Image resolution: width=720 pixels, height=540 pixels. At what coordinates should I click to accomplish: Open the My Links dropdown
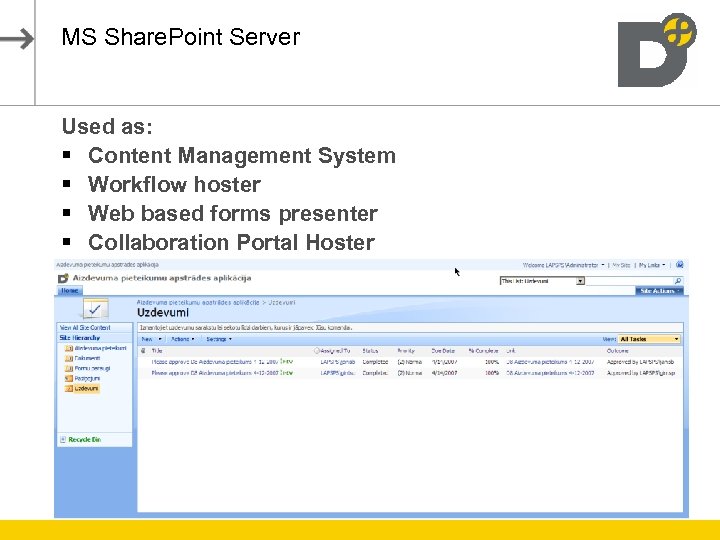(652, 265)
